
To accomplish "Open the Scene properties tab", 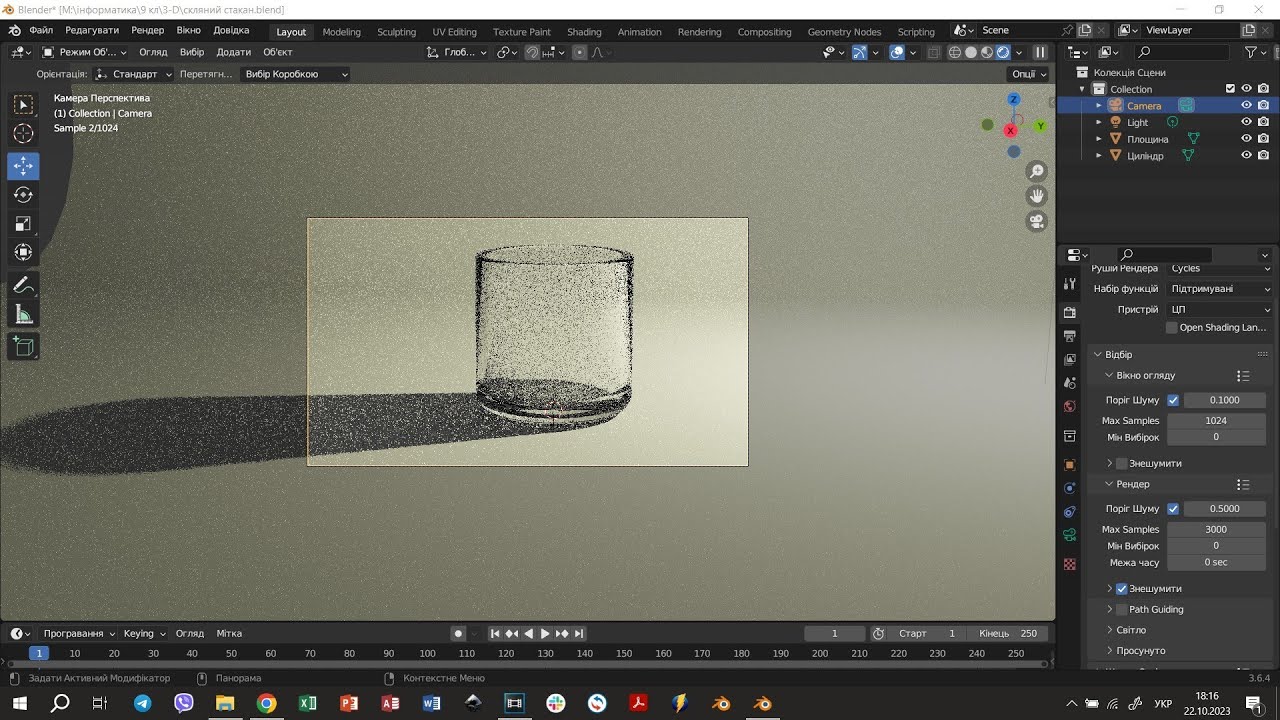I will (1070, 382).
